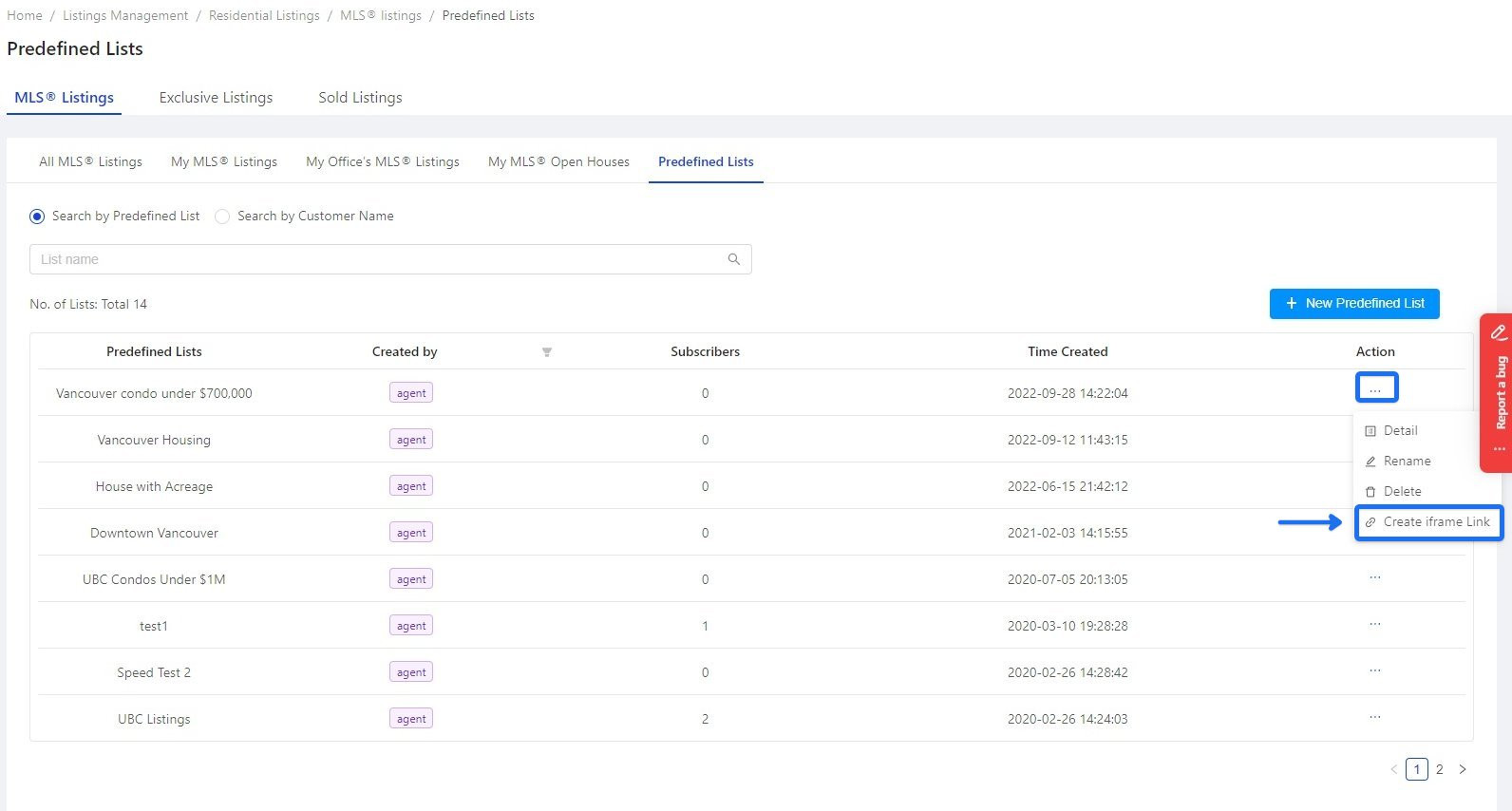Click time created 2020-02-26 14:24:03
Viewport: 1512px width, 811px height.
(1068, 719)
